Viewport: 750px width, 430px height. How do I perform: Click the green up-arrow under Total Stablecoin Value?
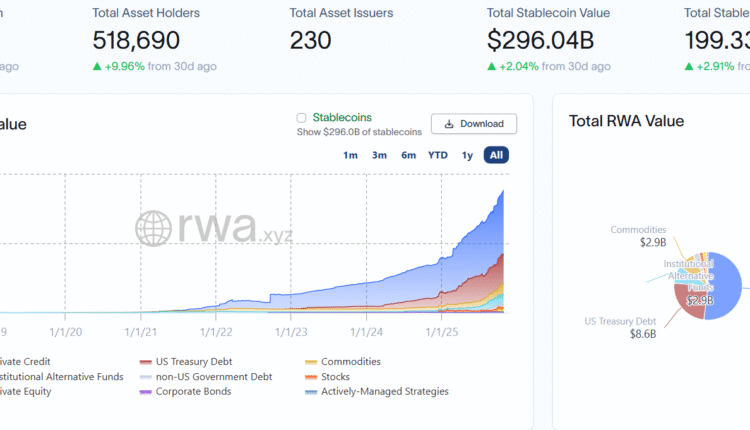tap(491, 66)
